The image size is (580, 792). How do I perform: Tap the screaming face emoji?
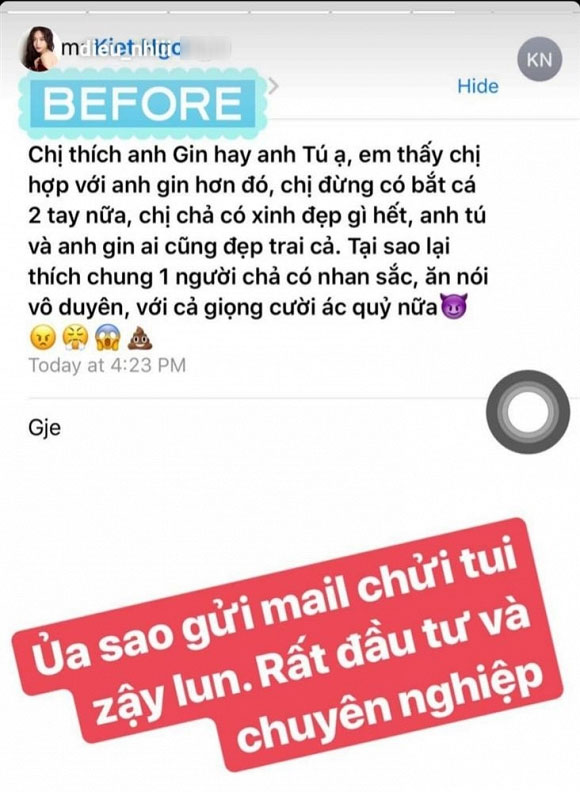pos(107,338)
